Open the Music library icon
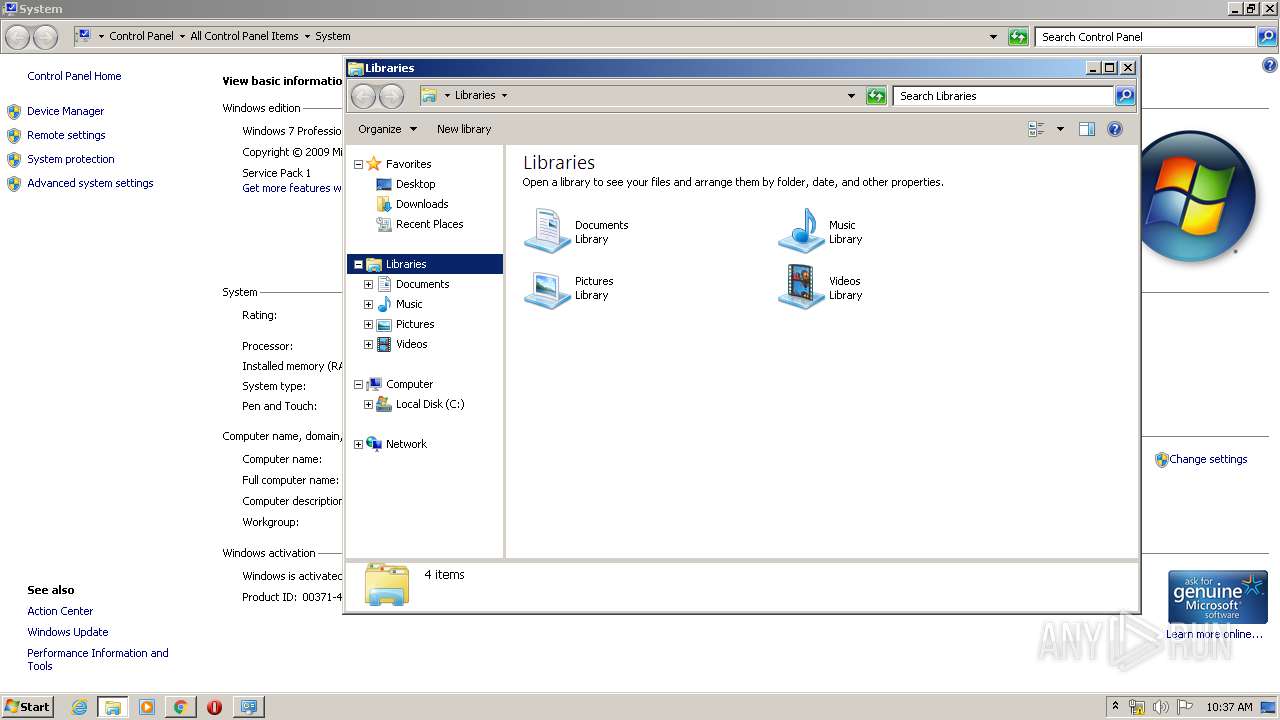 [801, 231]
